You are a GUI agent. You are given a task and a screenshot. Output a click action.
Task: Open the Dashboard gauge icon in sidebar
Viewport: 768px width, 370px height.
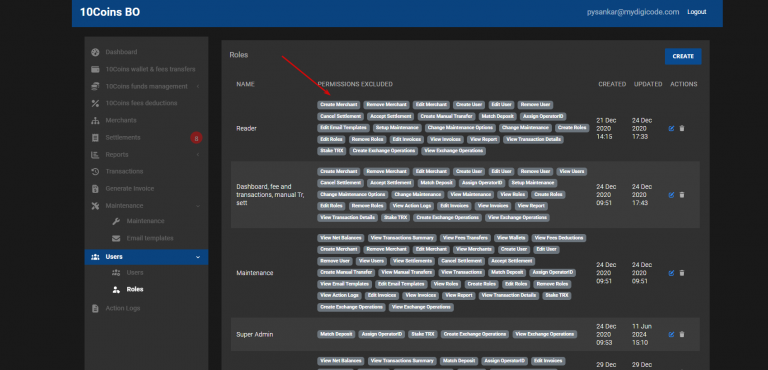96,52
